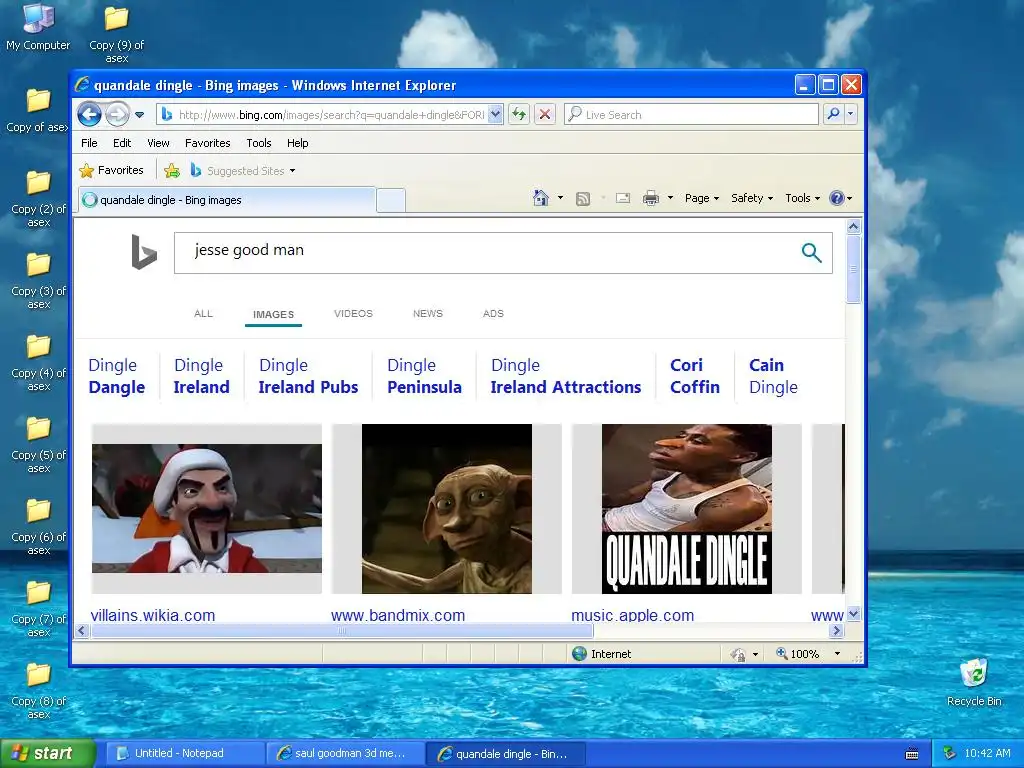Open the File menu
Image resolution: width=1024 pixels, height=768 pixels.
[89, 143]
